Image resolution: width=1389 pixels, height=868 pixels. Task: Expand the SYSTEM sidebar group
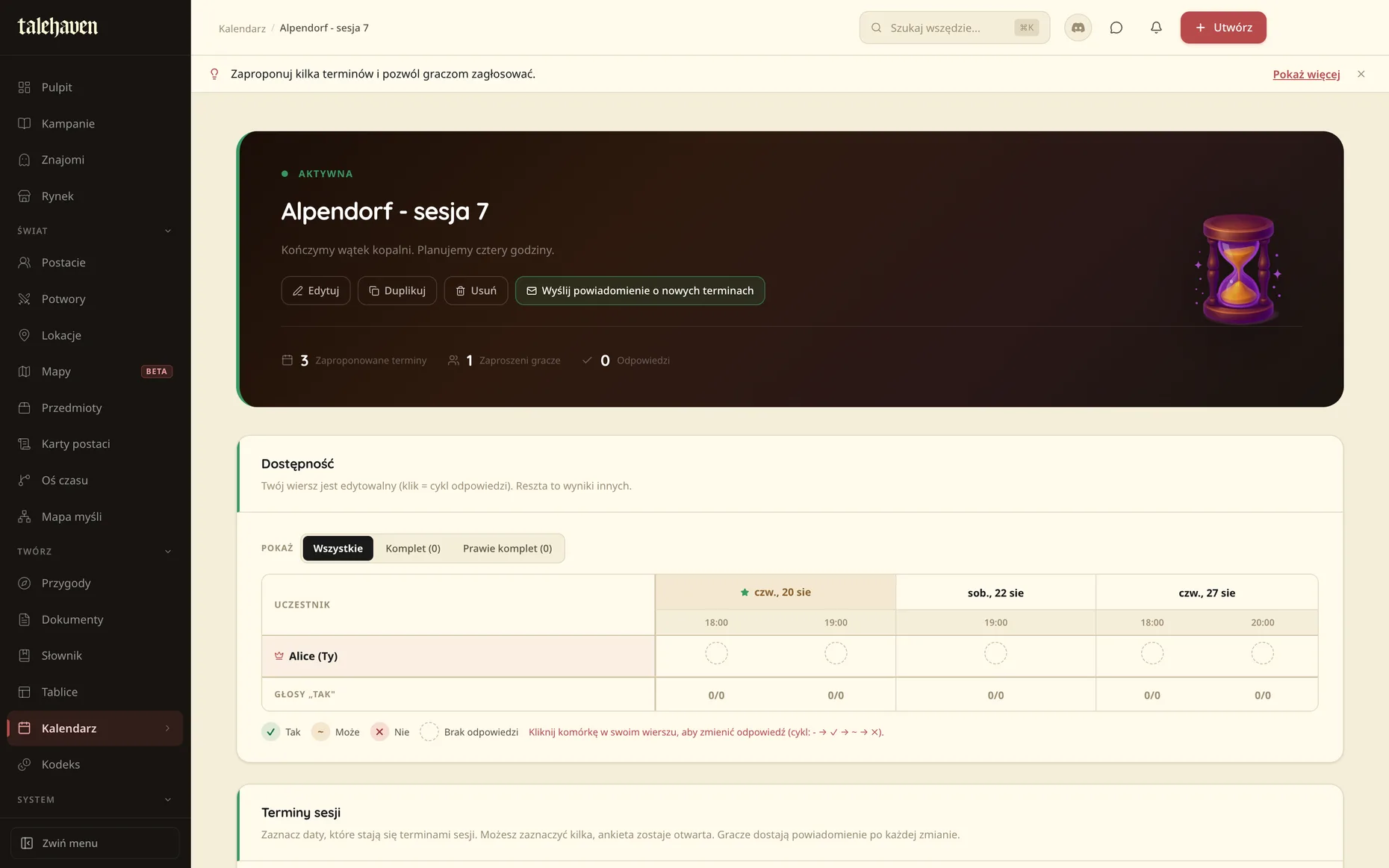[95, 799]
